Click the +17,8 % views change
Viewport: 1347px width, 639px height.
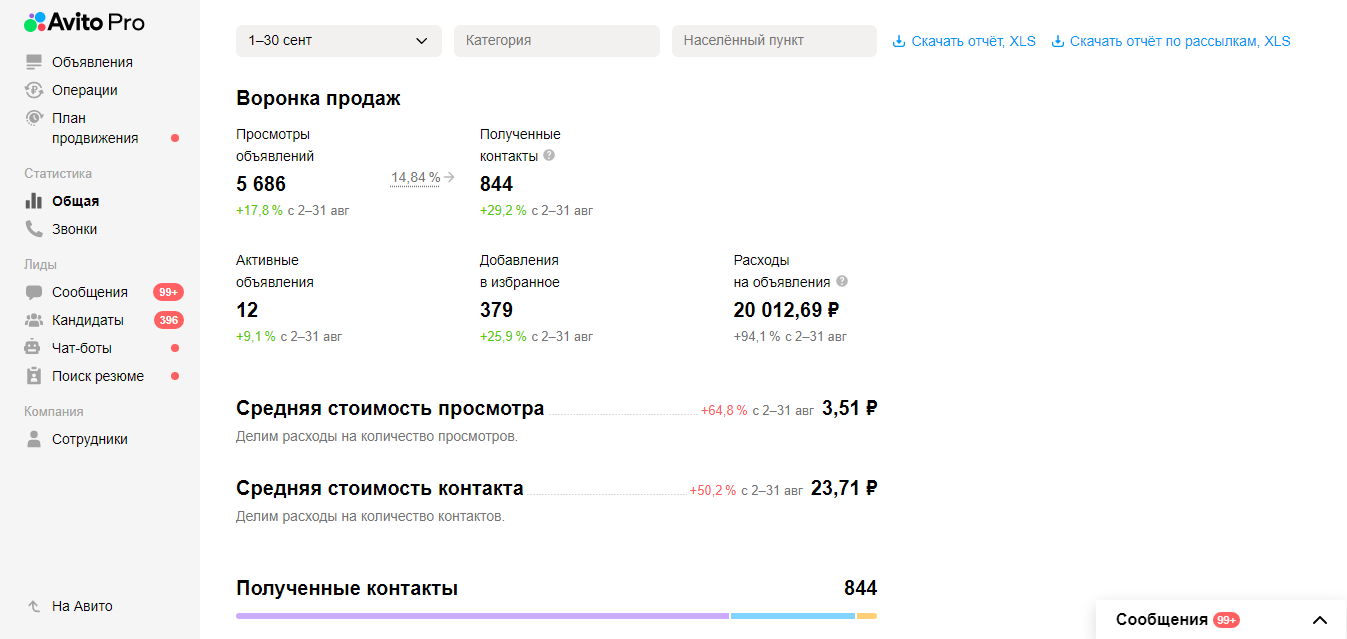tap(259, 211)
